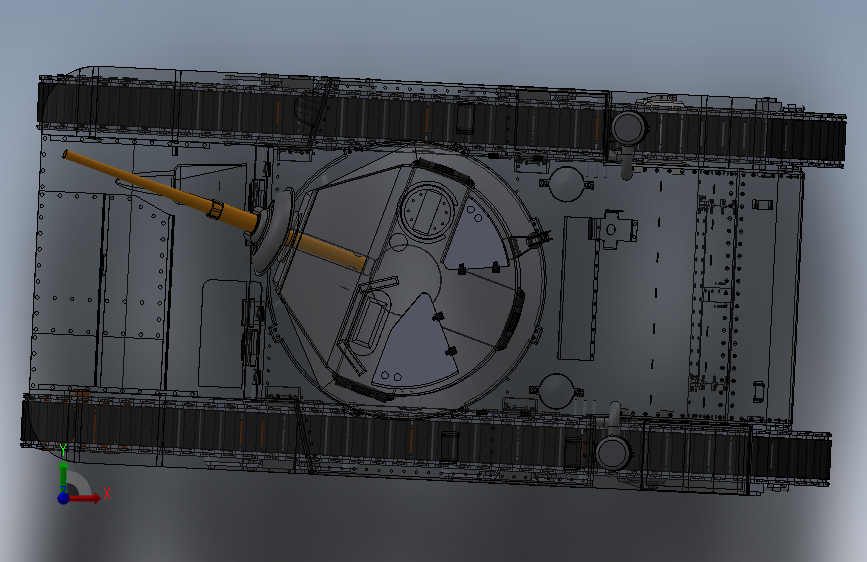Click the red X axis arrow of the triad

pyautogui.click(x=86, y=498)
